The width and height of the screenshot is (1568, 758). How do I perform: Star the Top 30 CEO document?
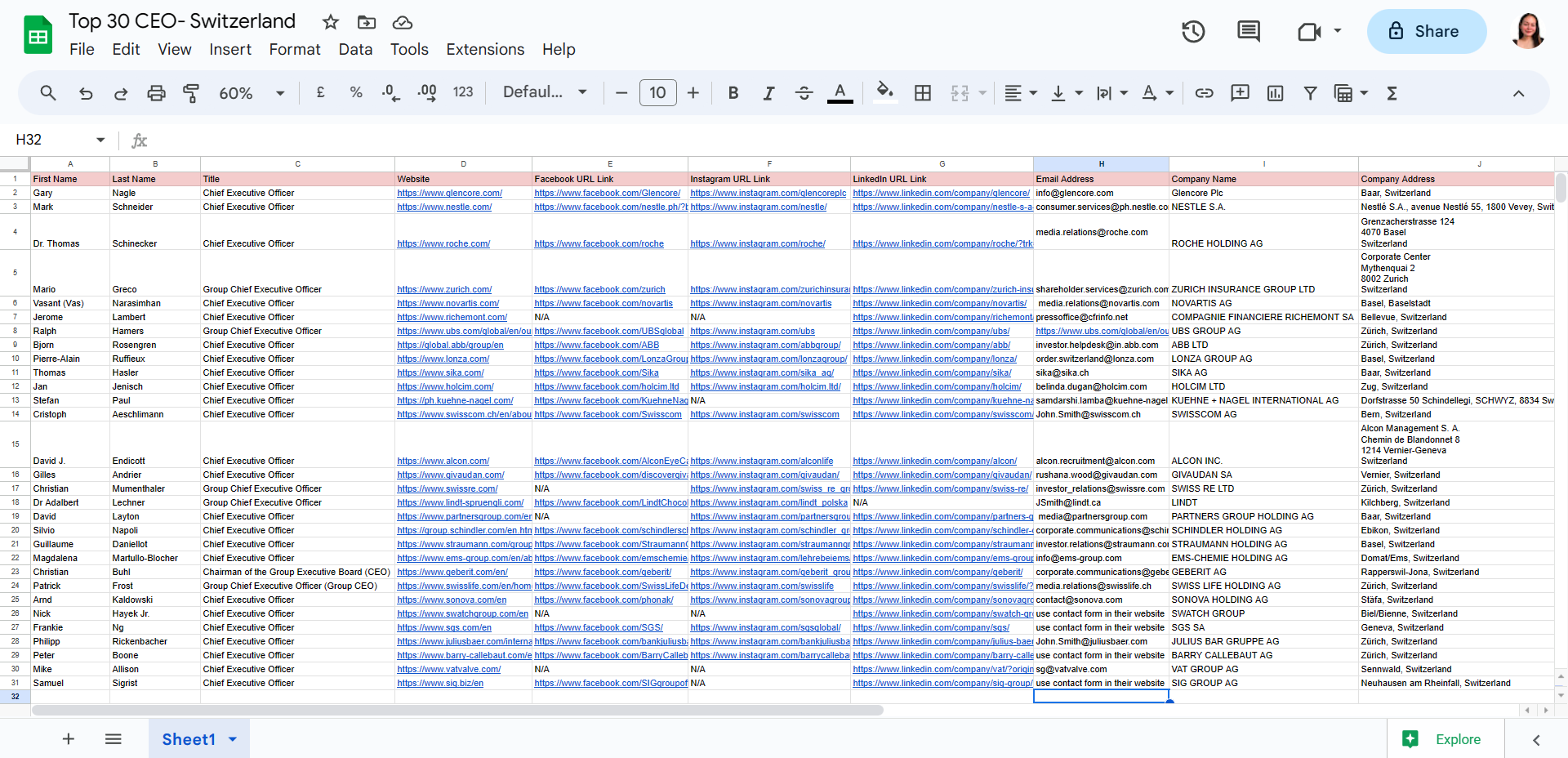click(x=330, y=22)
